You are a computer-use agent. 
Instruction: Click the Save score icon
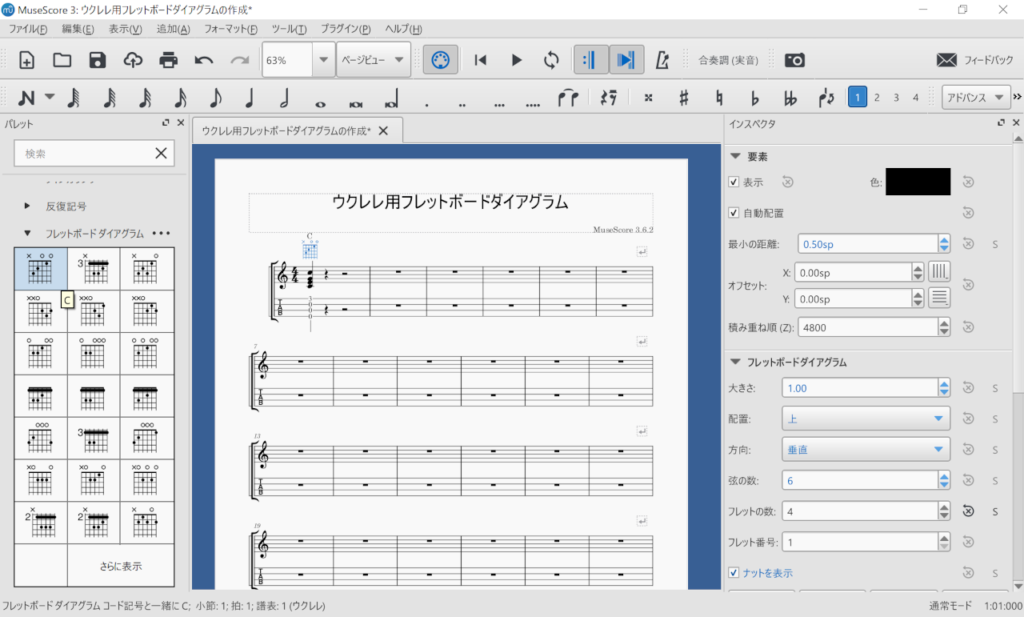[x=97, y=60]
